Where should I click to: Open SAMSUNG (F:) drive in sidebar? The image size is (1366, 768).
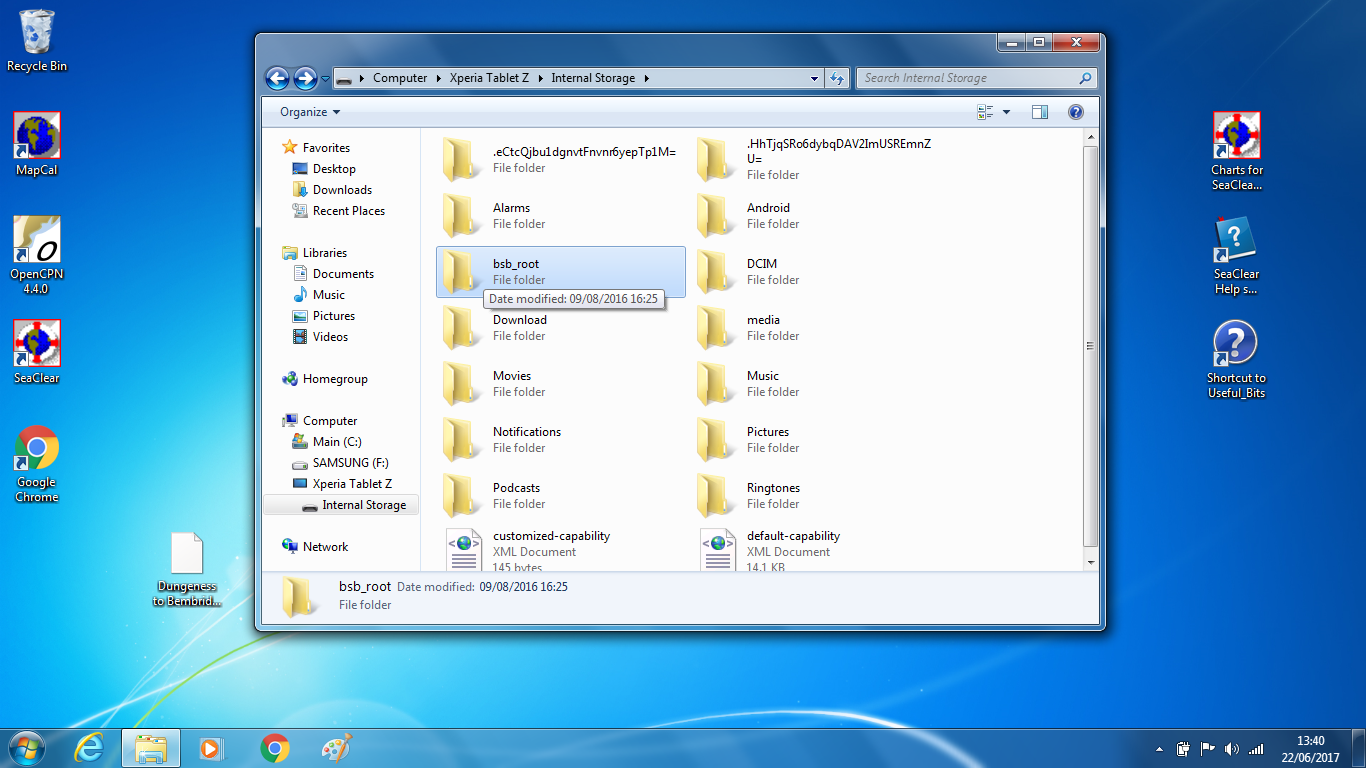350,463
